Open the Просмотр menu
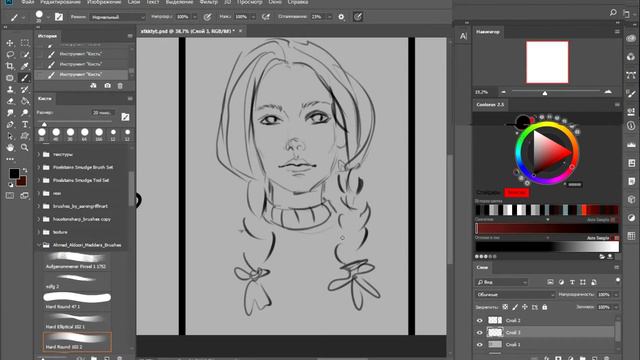The height and width of the screenshot is (360, 640). 250,2
